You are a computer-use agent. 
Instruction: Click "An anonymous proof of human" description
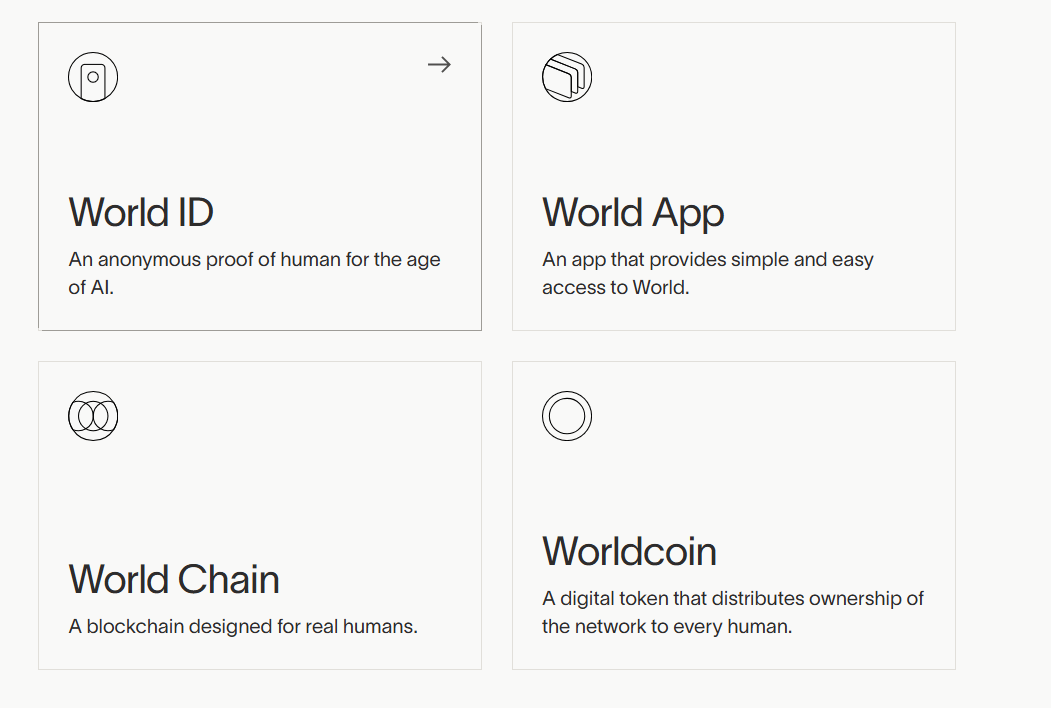tap(255, 273)
